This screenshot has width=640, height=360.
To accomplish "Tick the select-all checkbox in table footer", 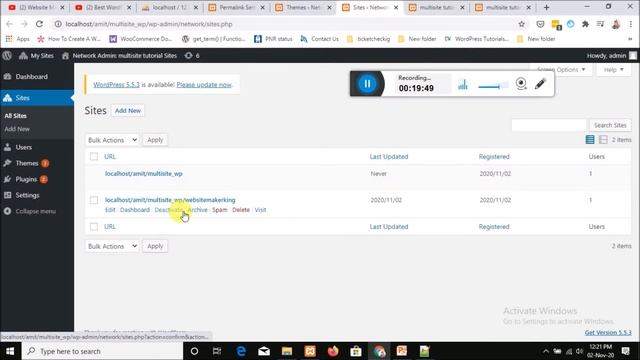I will [x=94, y=227].
